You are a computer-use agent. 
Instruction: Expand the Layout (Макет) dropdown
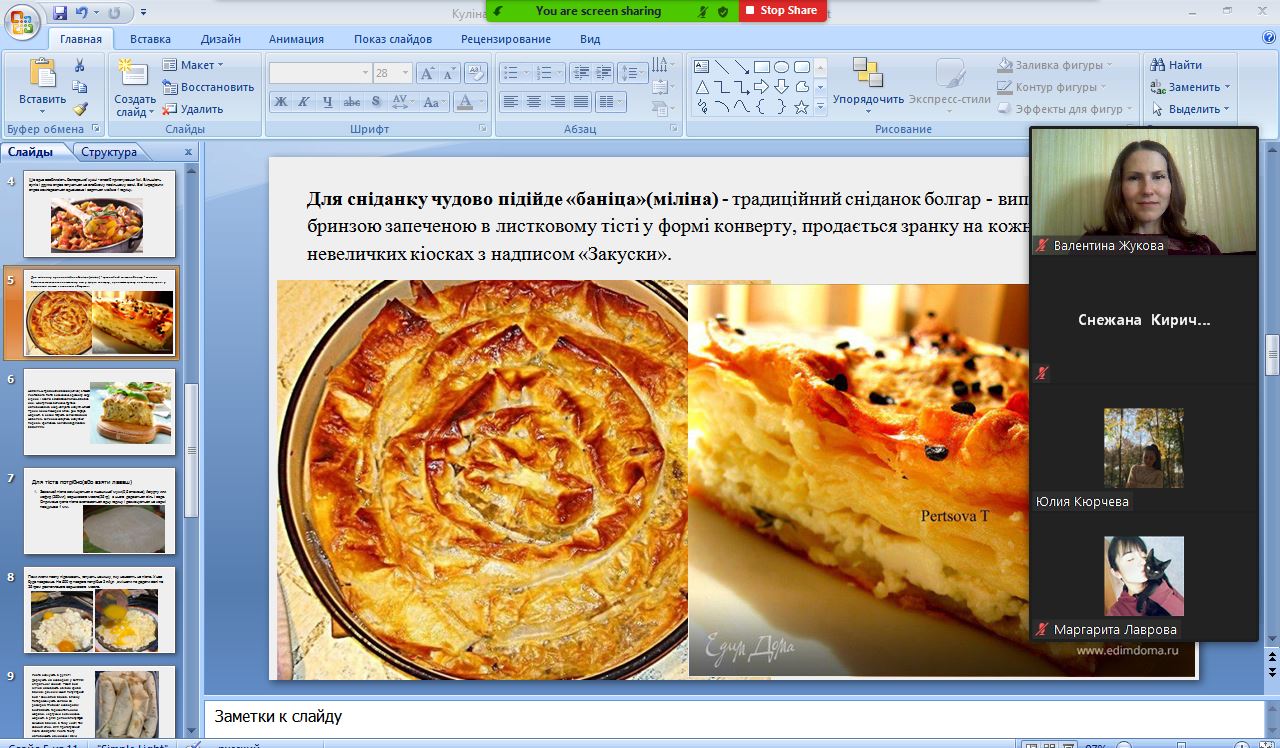pyautogui.click(x=194, y=65)
